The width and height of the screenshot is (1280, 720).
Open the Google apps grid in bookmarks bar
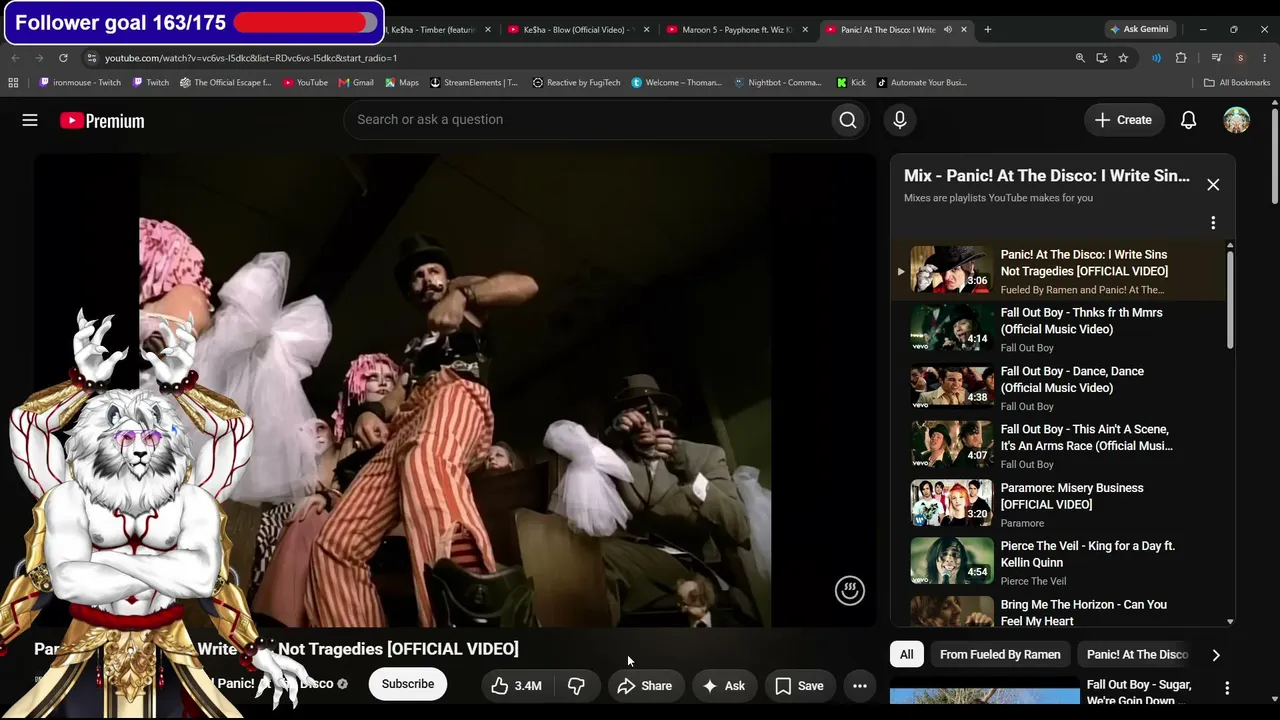pyautogui.click(x=13, y=83)
